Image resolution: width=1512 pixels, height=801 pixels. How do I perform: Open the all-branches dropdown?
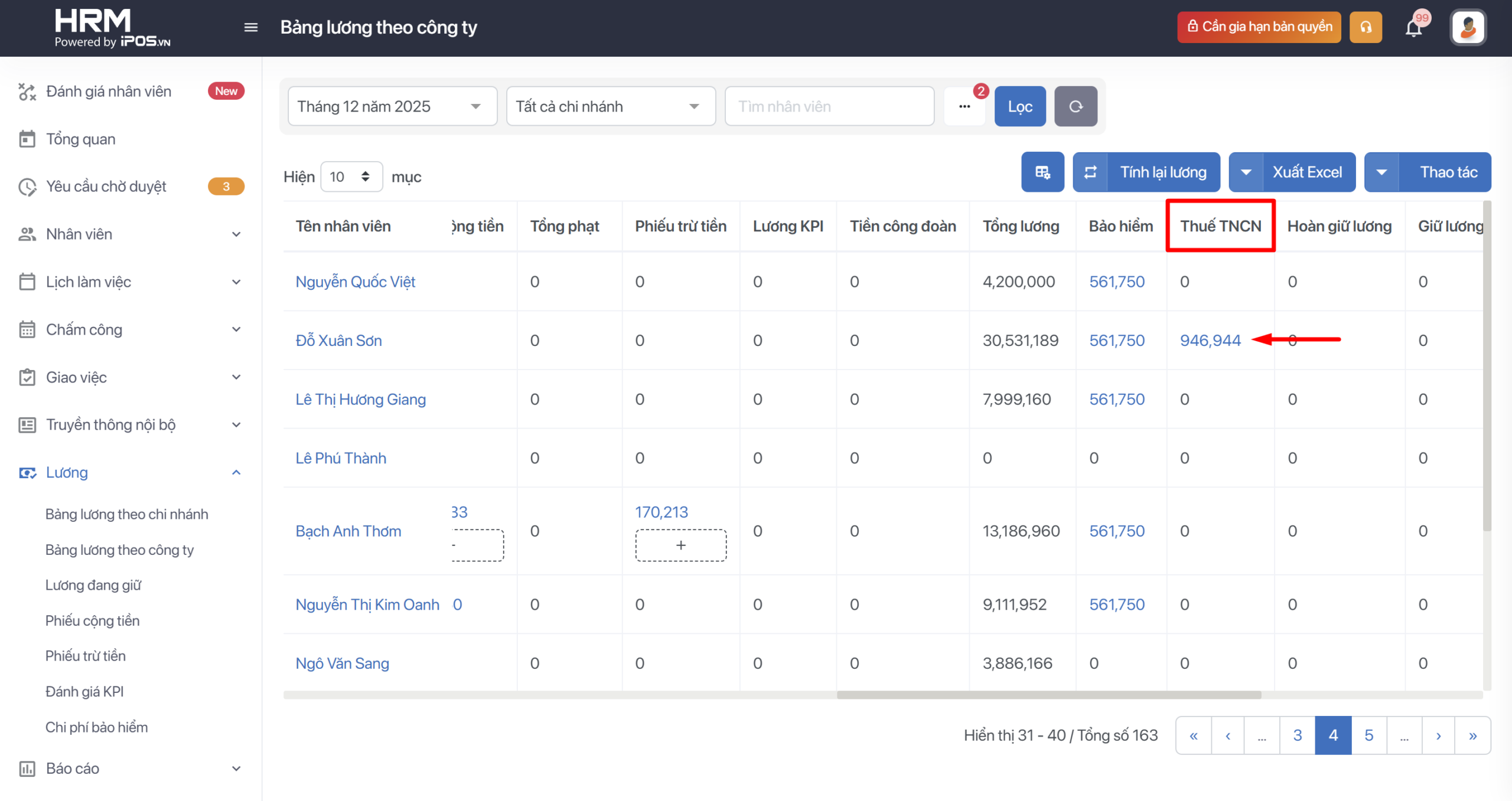pyautogui.click(x=610, y=106)
